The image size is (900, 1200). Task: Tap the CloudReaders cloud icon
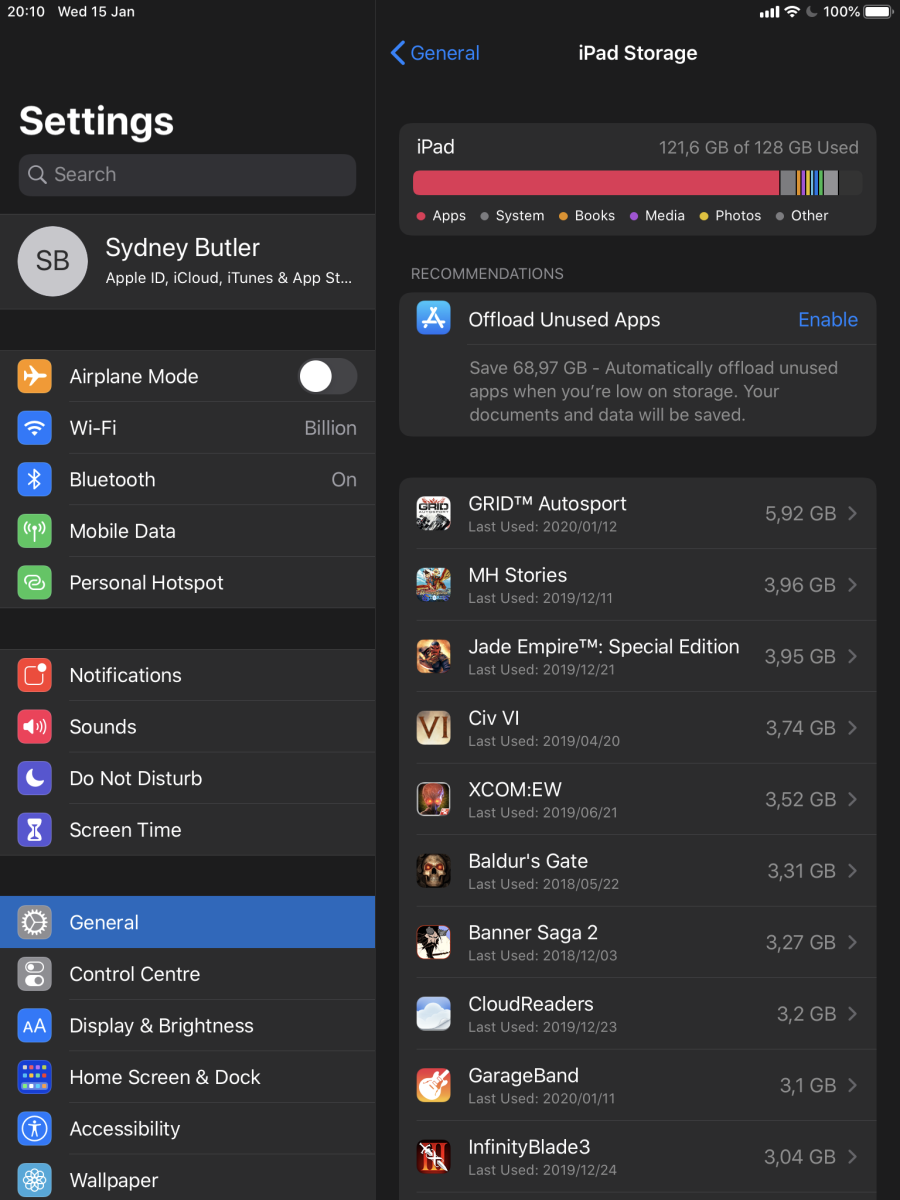[x=434, y=1014]
